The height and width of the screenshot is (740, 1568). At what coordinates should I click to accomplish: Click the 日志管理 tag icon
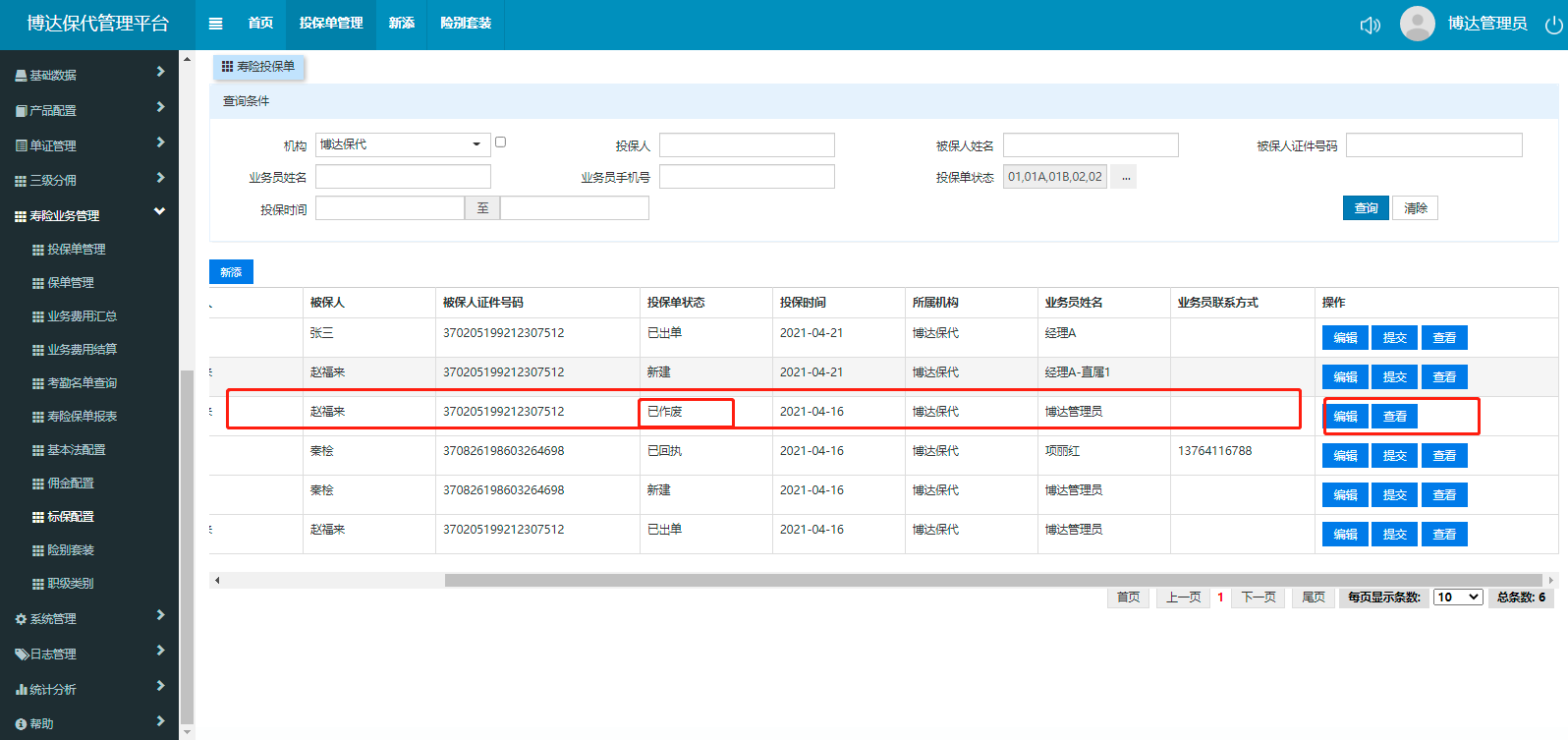pyautogui.click(x=21, y=655)
